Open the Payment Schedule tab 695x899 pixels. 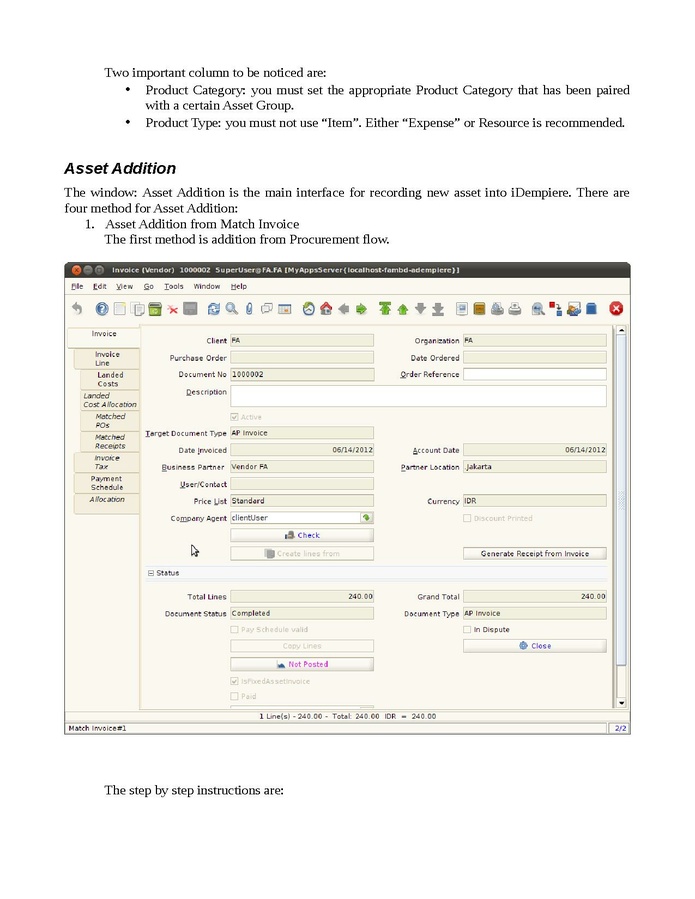click(x=107, y=483)
